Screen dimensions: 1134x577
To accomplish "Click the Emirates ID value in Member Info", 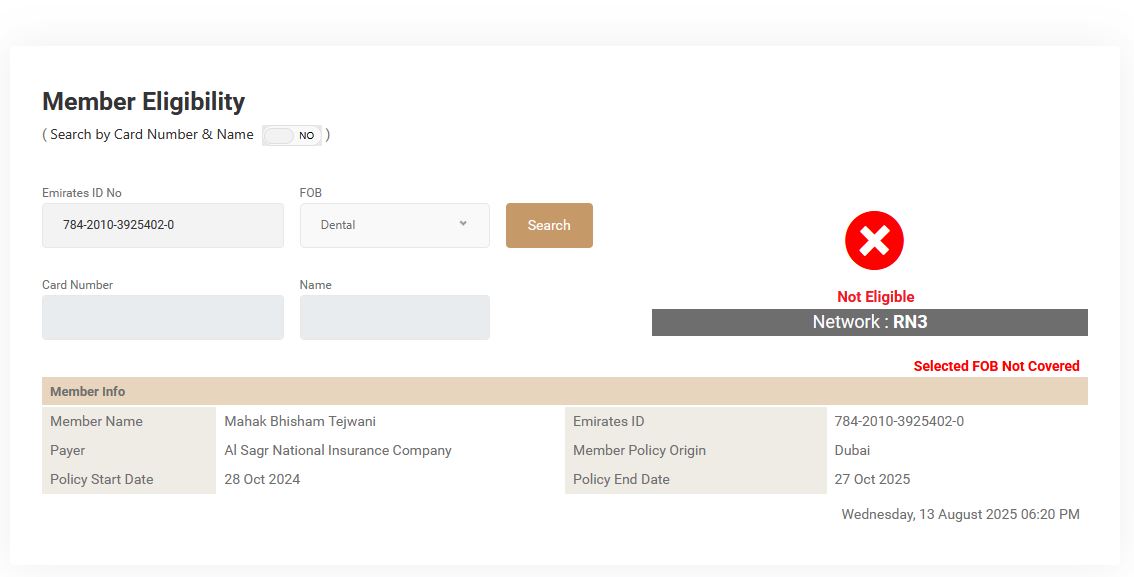I will click(x=899, y=421).
